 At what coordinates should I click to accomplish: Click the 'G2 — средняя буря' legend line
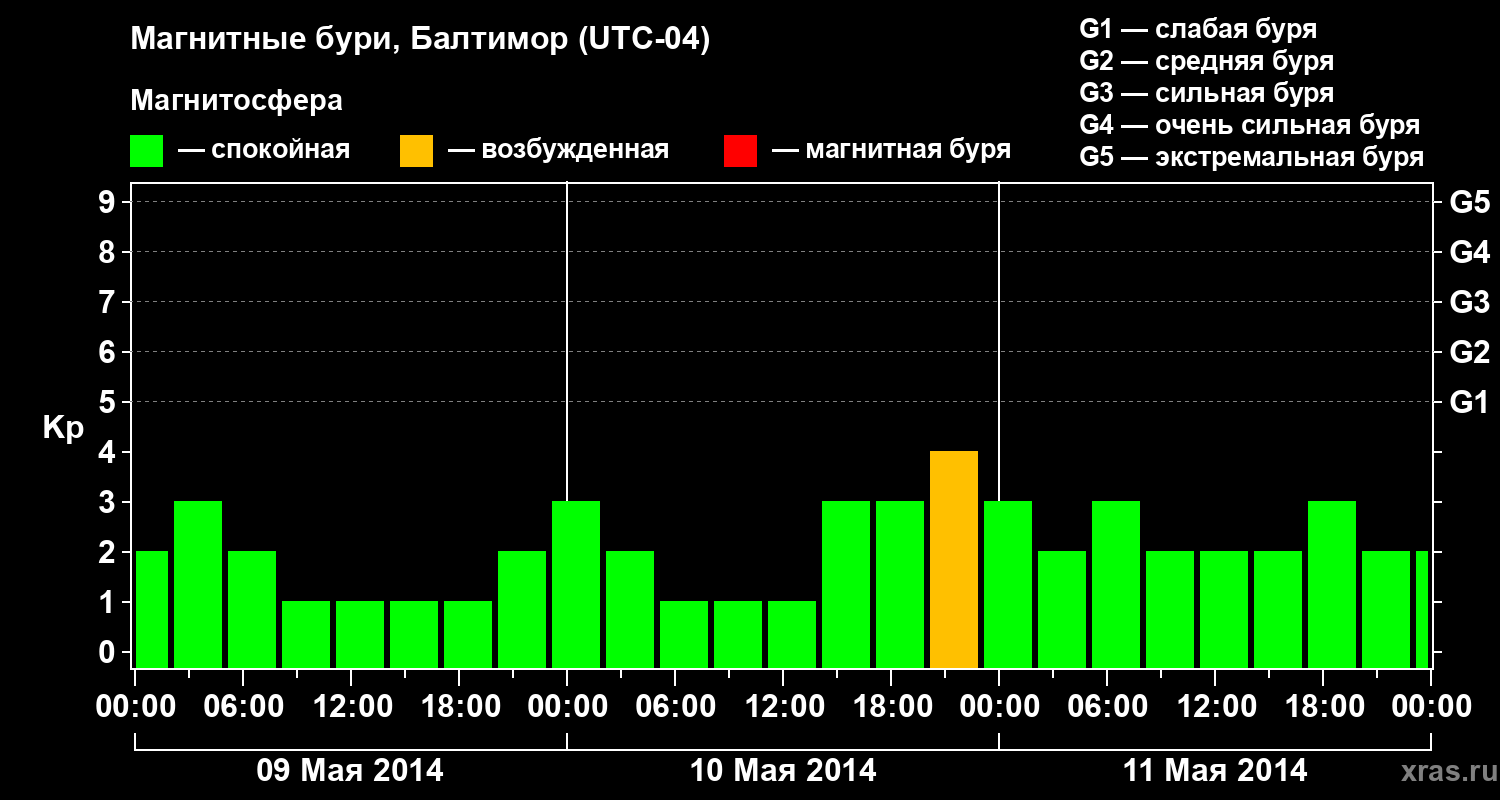[x=1207, y=61]
